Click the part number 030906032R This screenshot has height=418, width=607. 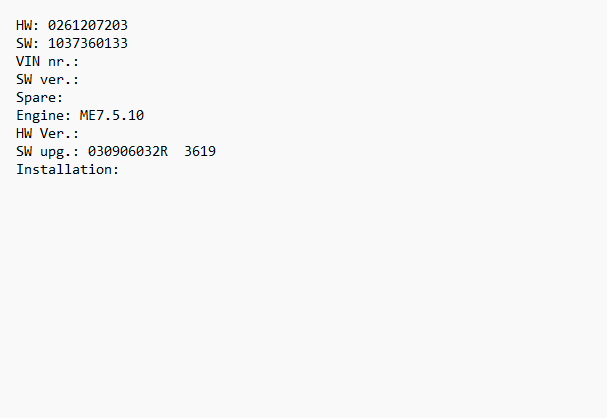pos(128,151)
